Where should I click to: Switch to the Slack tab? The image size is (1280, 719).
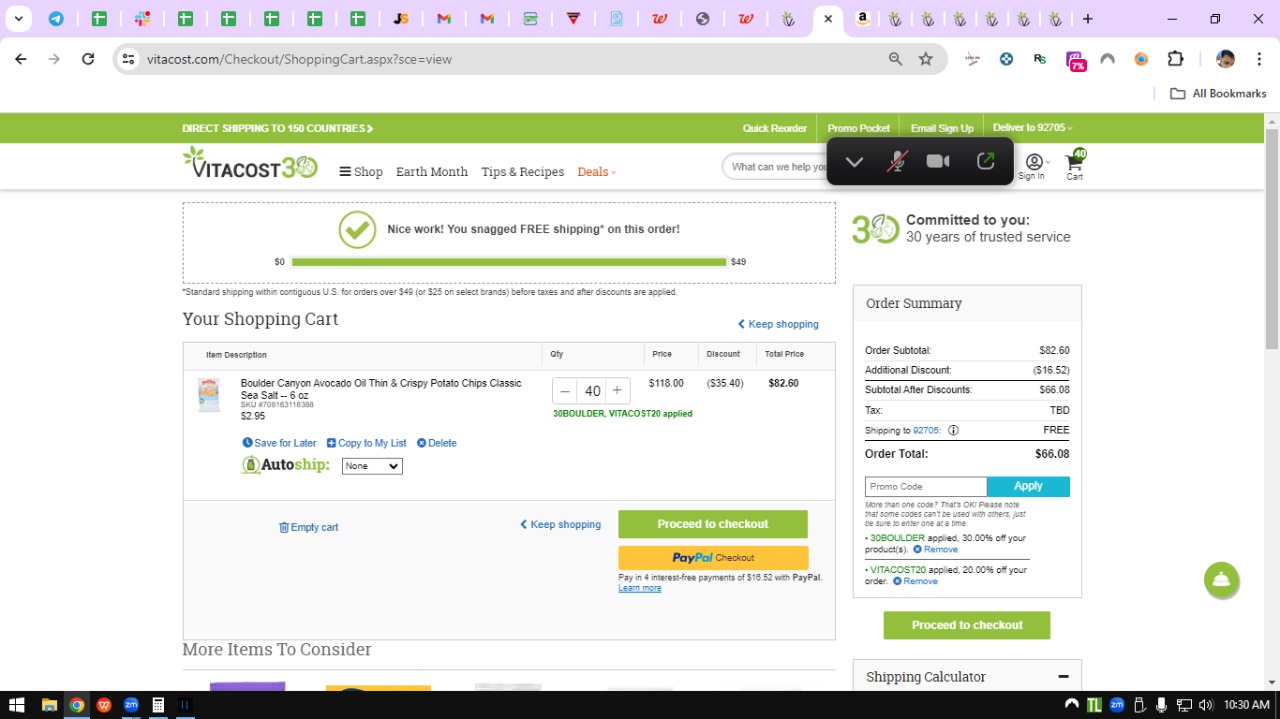pyautogui.click(x=142, y=18)
